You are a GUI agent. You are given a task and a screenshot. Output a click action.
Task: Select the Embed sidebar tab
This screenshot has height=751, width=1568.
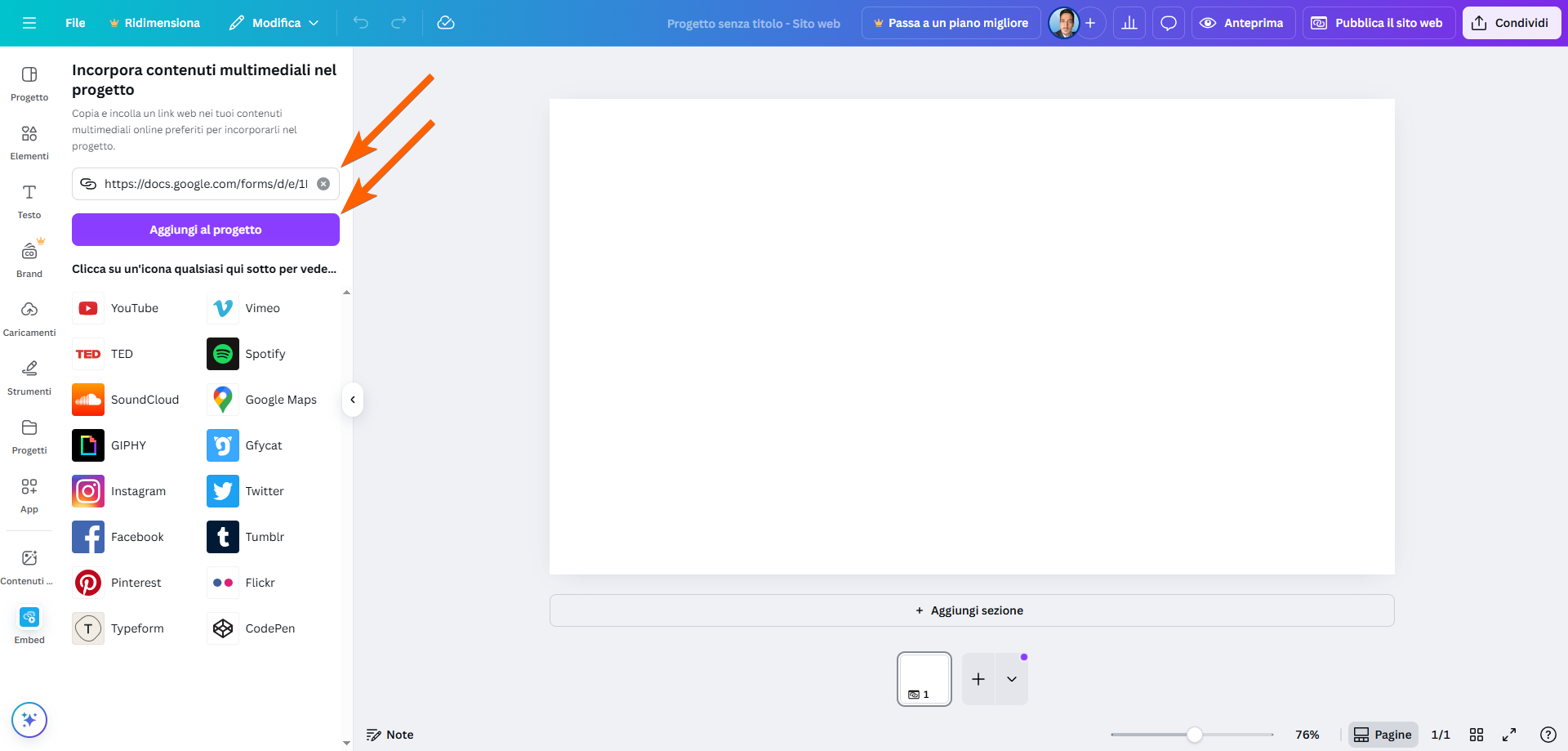pos(29,626)
